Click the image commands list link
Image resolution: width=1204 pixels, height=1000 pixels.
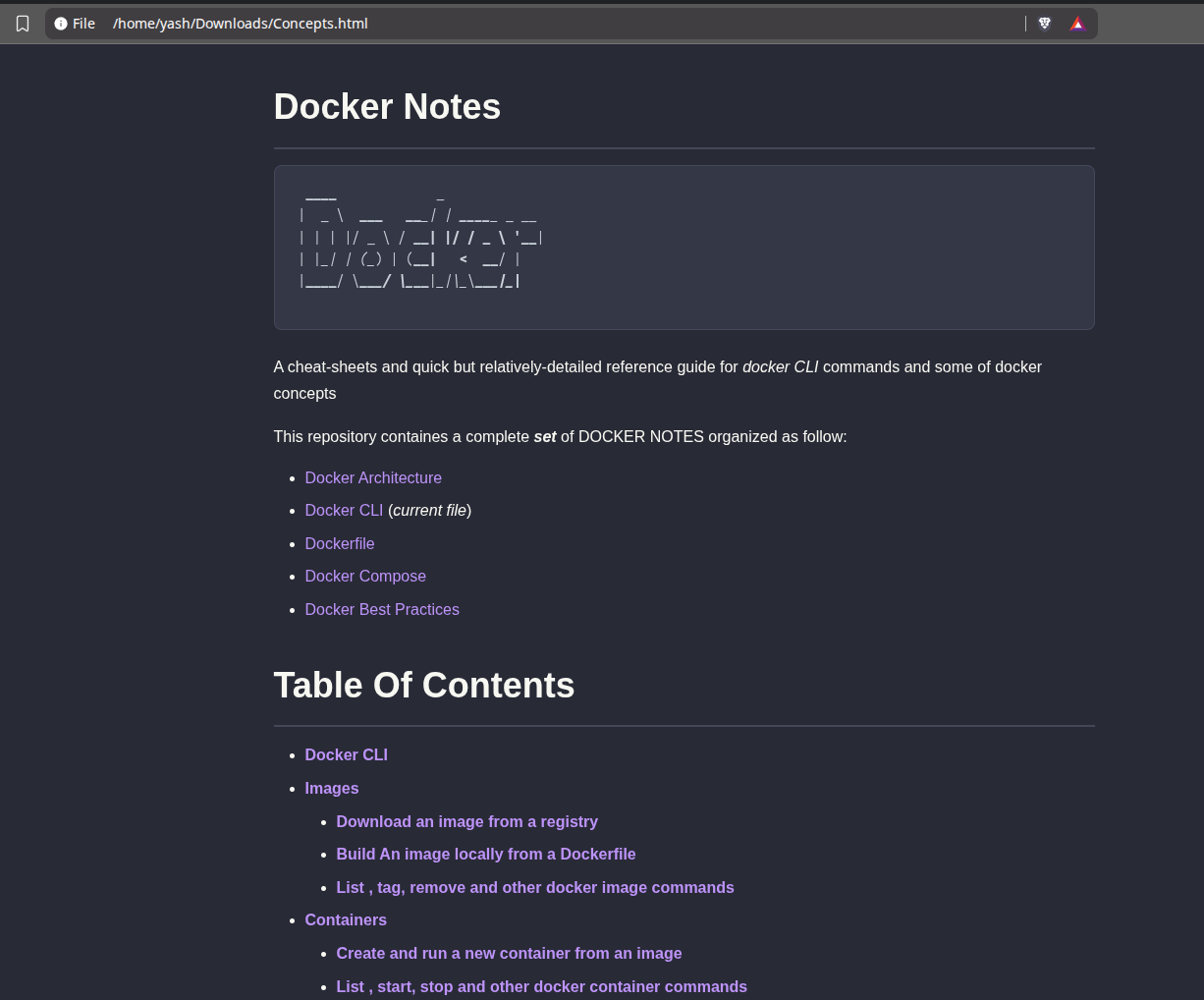click(535, 887)
